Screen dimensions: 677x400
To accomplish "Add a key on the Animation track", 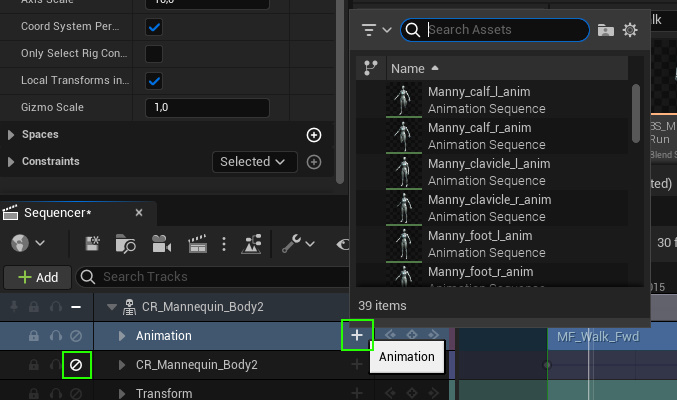I will click(x=412, y=335).
